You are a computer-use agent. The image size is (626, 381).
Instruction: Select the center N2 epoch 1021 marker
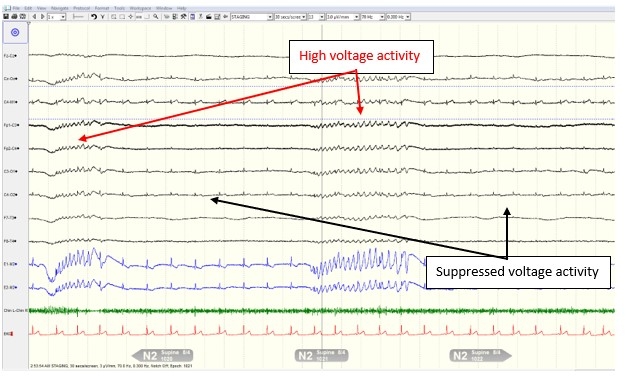pos(321,355)
